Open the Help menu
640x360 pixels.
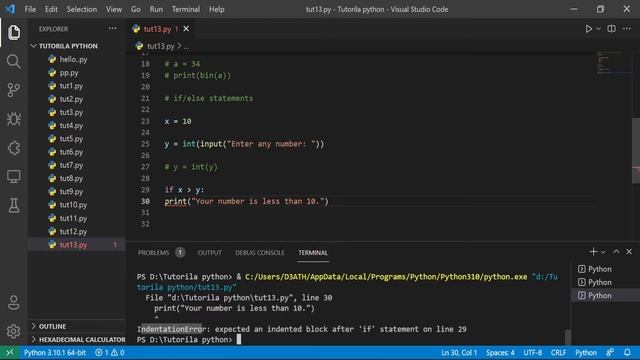[x=216, y=9]
